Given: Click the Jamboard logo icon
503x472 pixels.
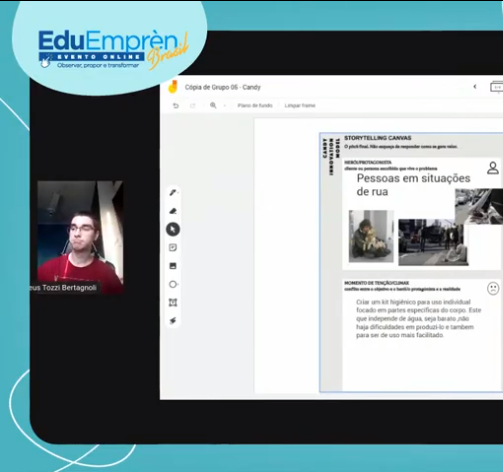Looking at the screenshot, I should pyautogui.click(x=172, y=87).
